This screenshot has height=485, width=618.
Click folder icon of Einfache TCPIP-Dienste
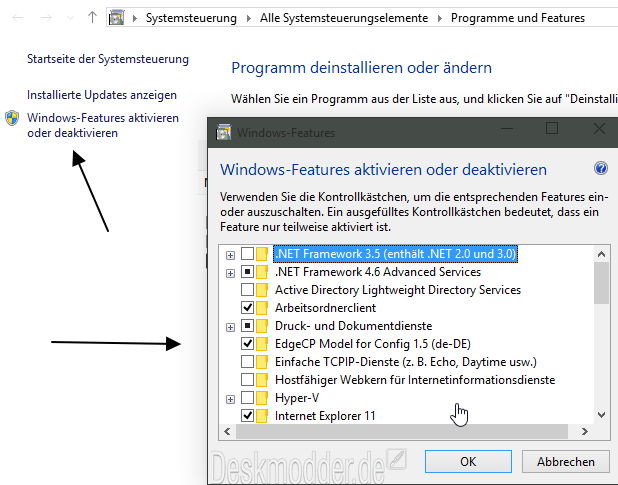[262, 362]
